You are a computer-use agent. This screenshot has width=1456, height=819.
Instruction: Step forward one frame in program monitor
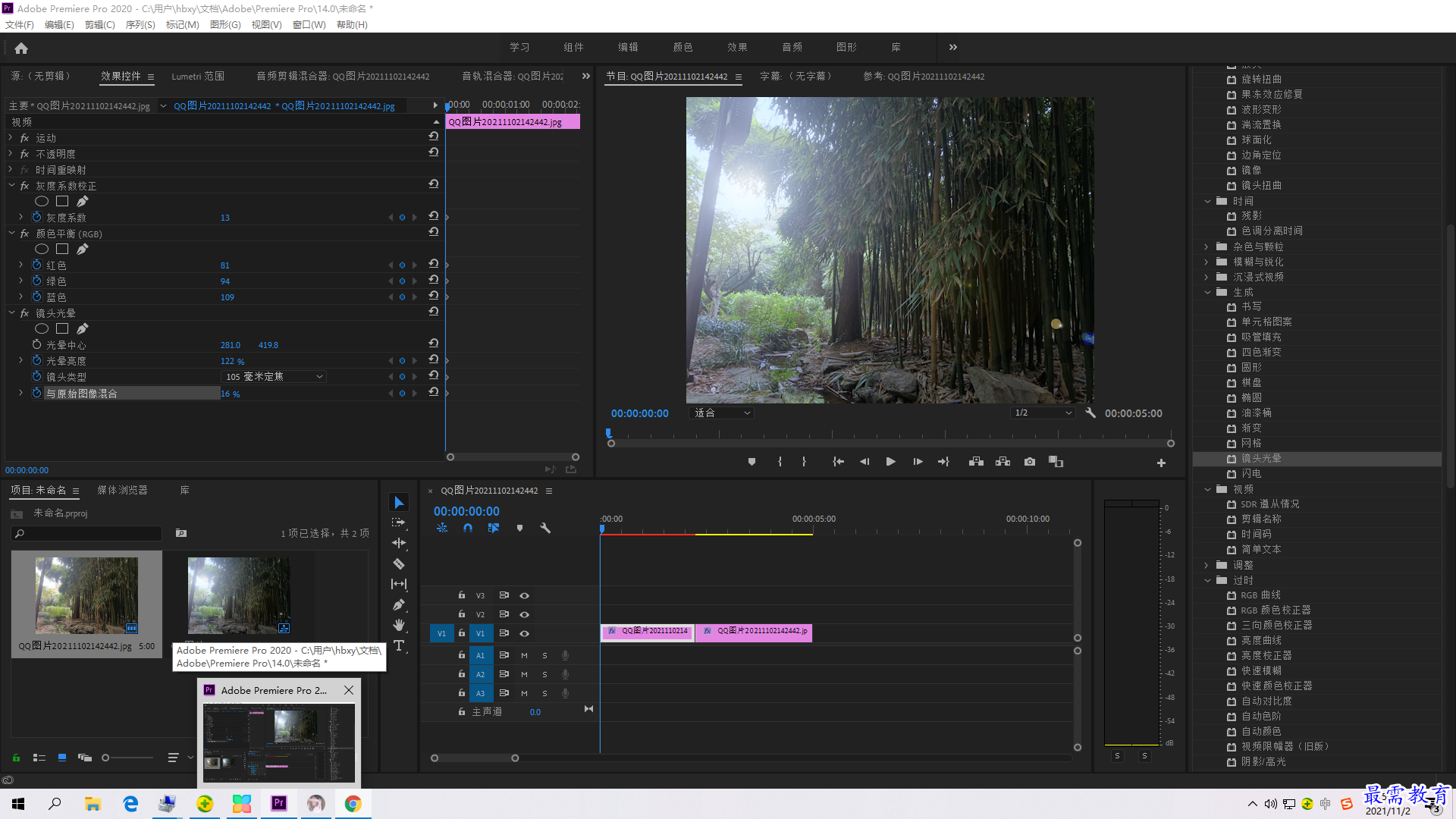click(918, 462)
